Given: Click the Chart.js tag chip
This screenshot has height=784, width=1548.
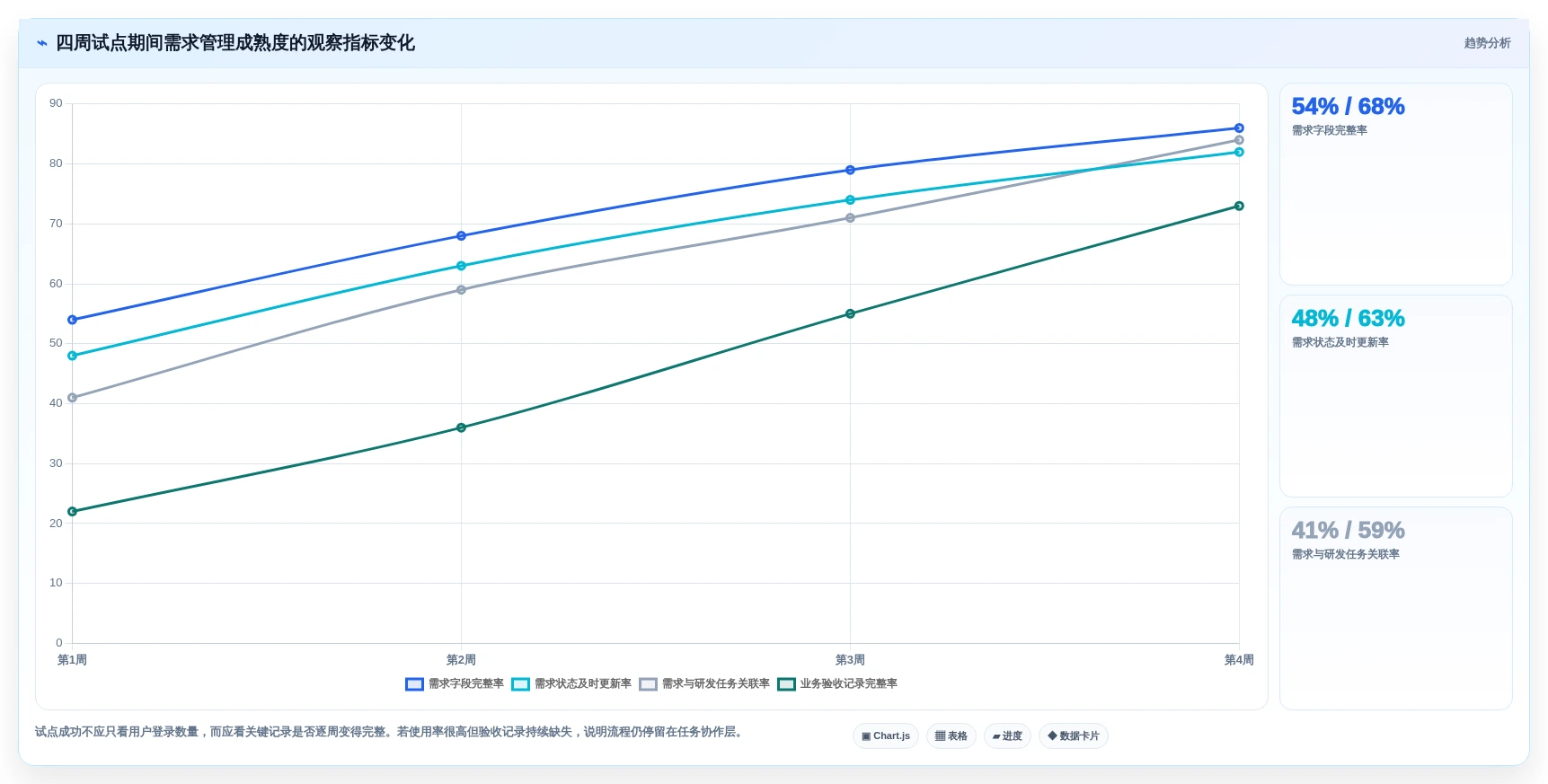Looking at the screenshot, I should click(x=885, y=736).
